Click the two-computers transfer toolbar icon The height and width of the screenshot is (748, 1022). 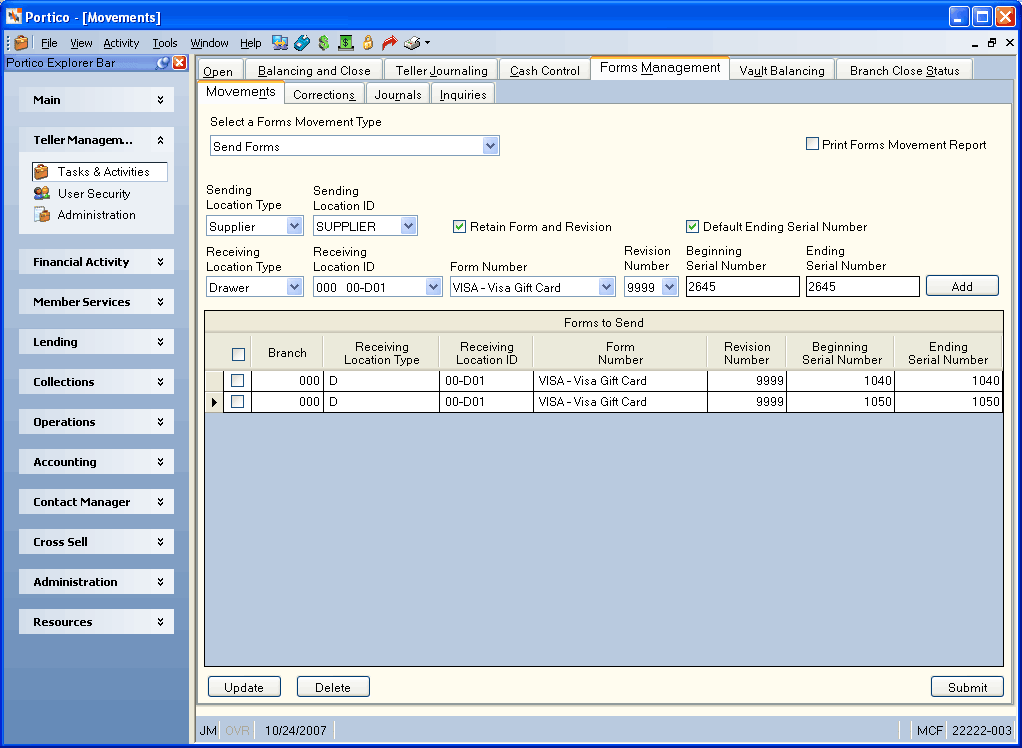pyautogui.click(x=280, y=43)
